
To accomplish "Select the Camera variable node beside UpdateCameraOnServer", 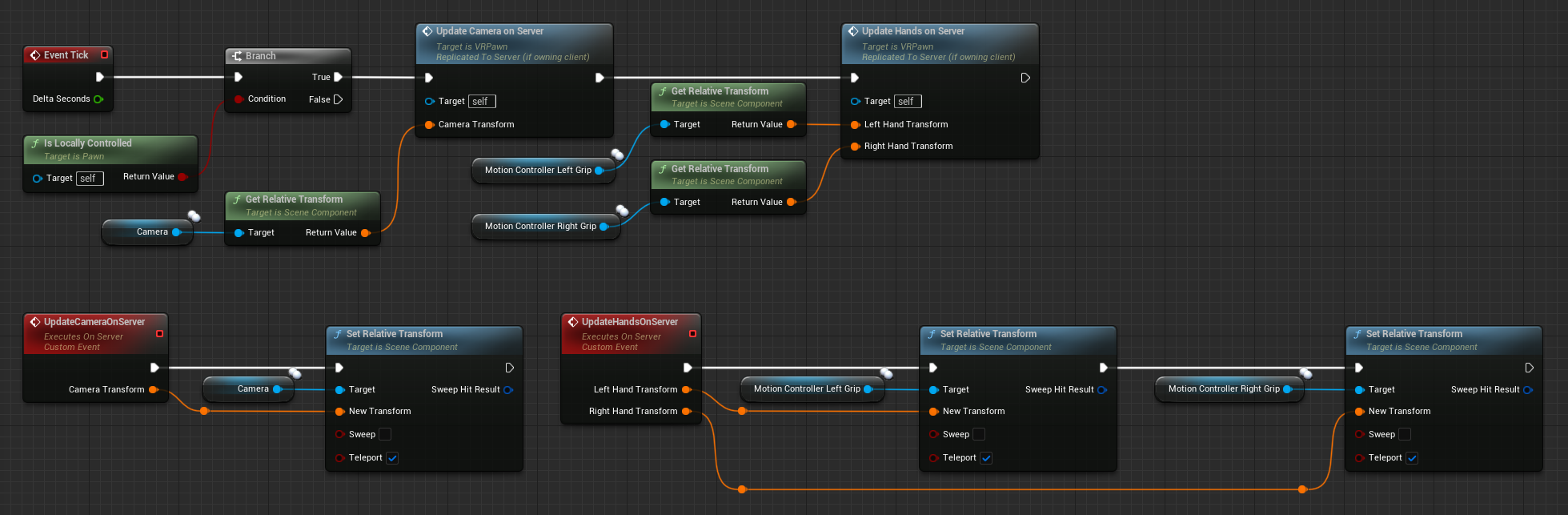I will pyautogui.click(x=249, y=389).
